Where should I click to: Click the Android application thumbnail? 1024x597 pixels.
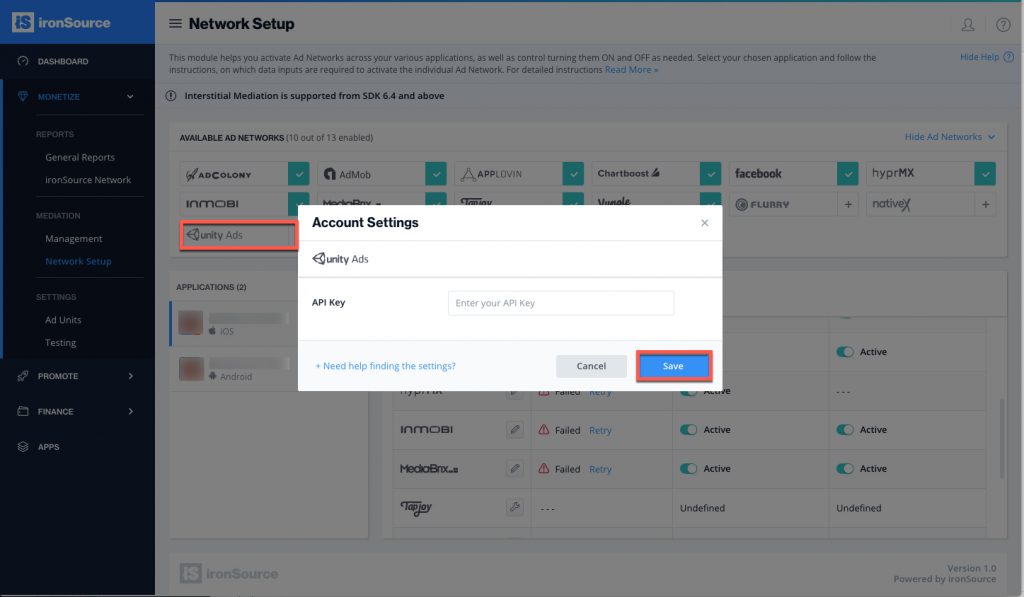190,368
